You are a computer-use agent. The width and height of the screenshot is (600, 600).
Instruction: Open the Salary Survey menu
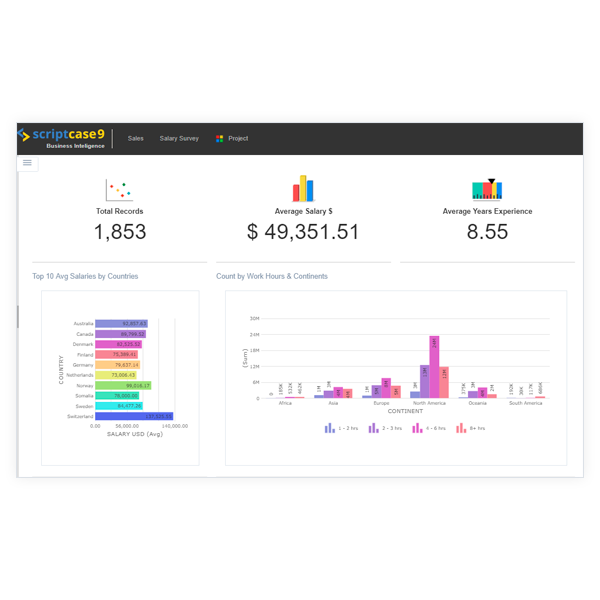[179, 139]
